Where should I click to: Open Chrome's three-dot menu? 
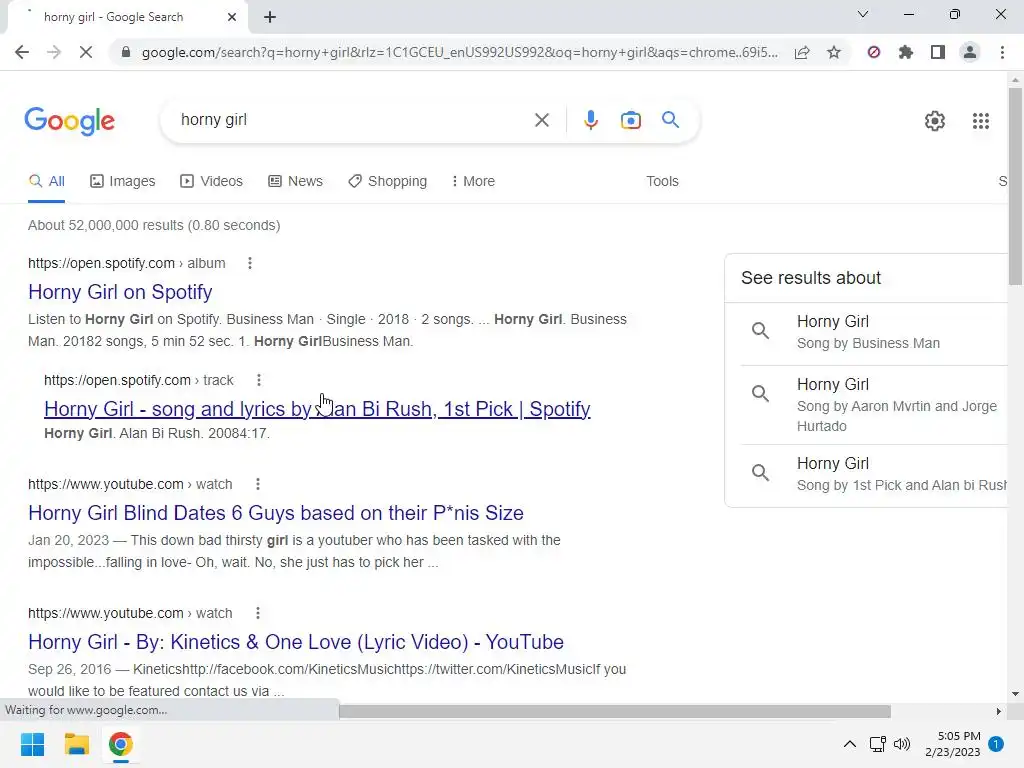tap(1002, 52)
